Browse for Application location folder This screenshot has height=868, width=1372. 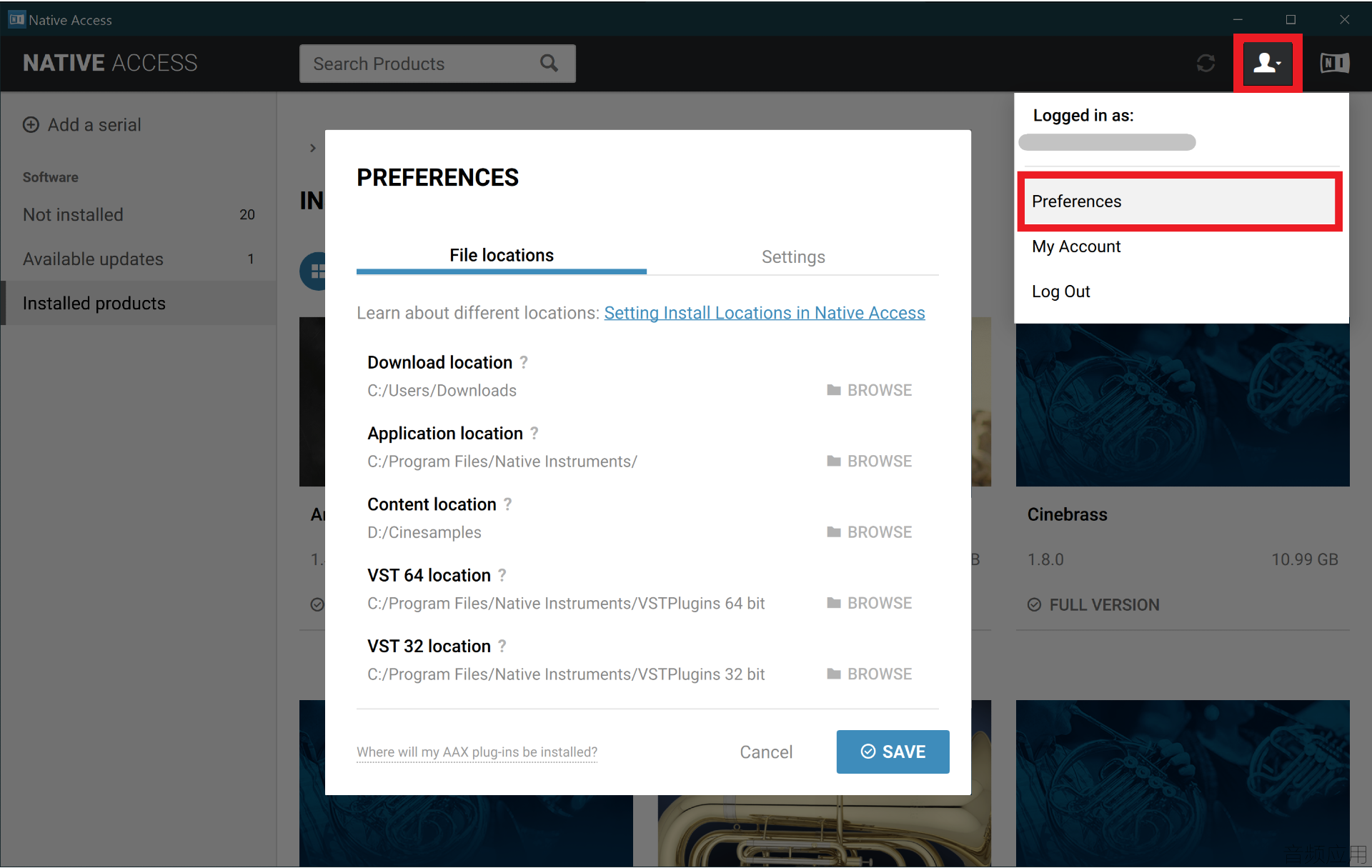coord(869,461)
